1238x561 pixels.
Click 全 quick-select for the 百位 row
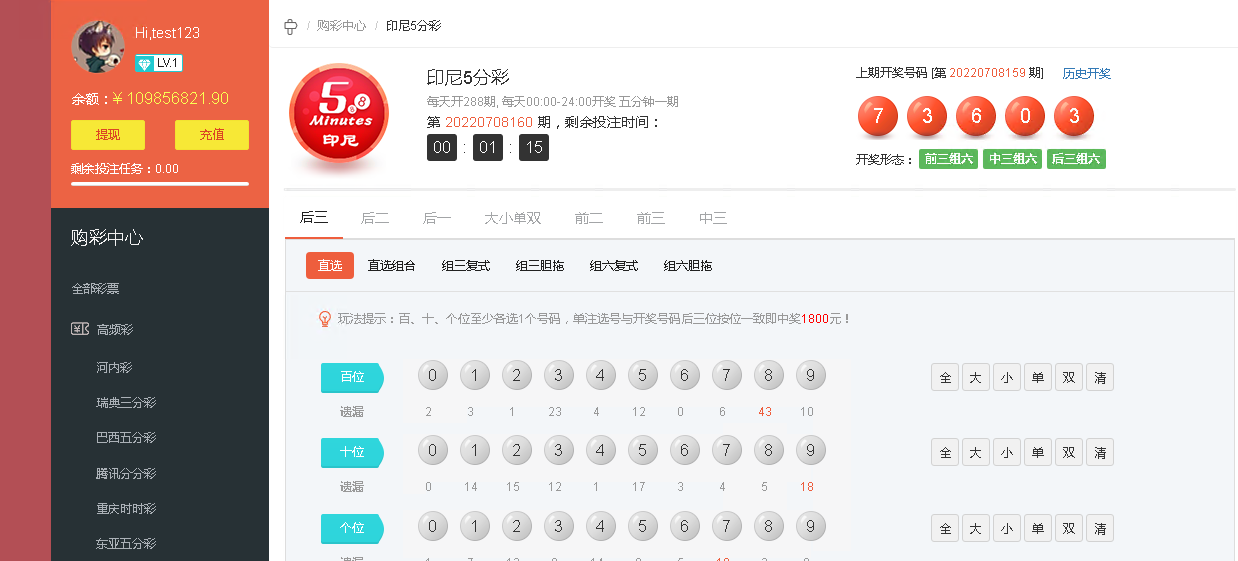pos(945,377)
